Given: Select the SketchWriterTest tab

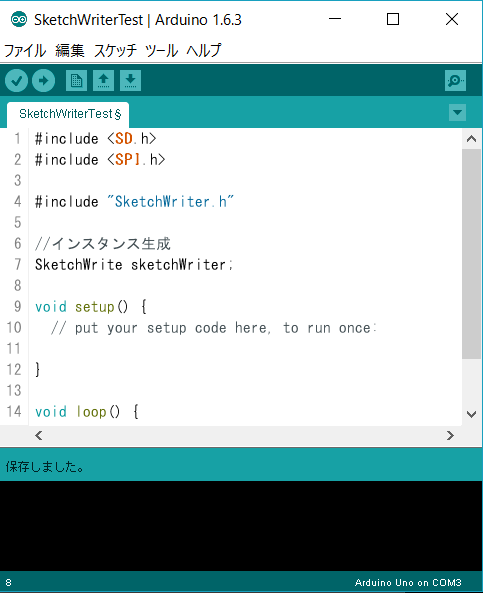Looking at the screenshot, I should pos(68,115).
